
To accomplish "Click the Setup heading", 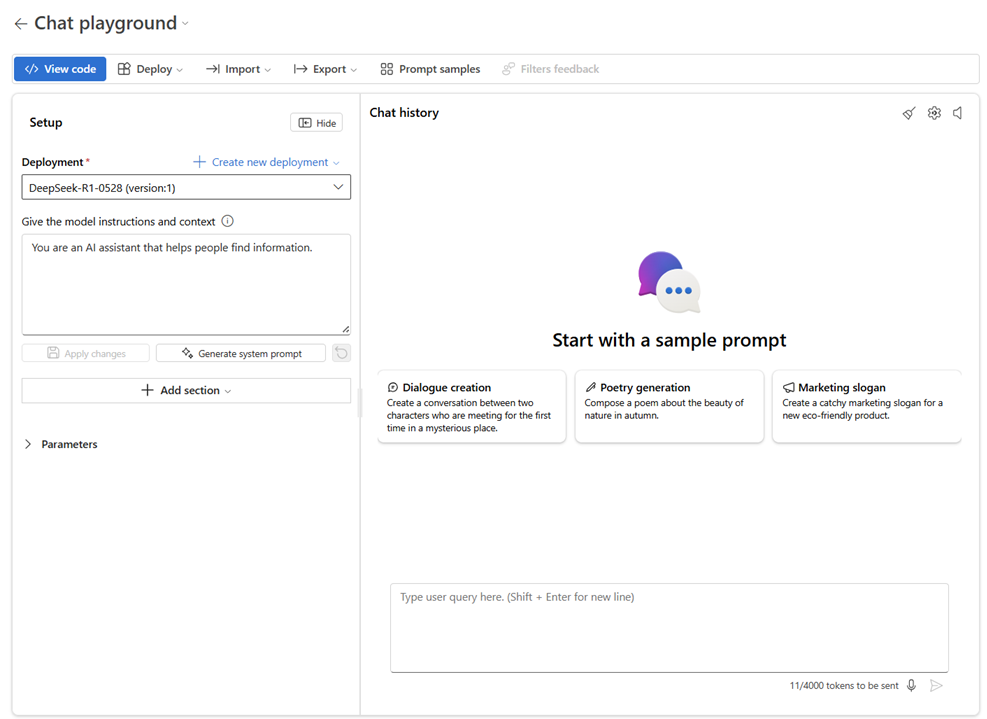I will (46, 122).
